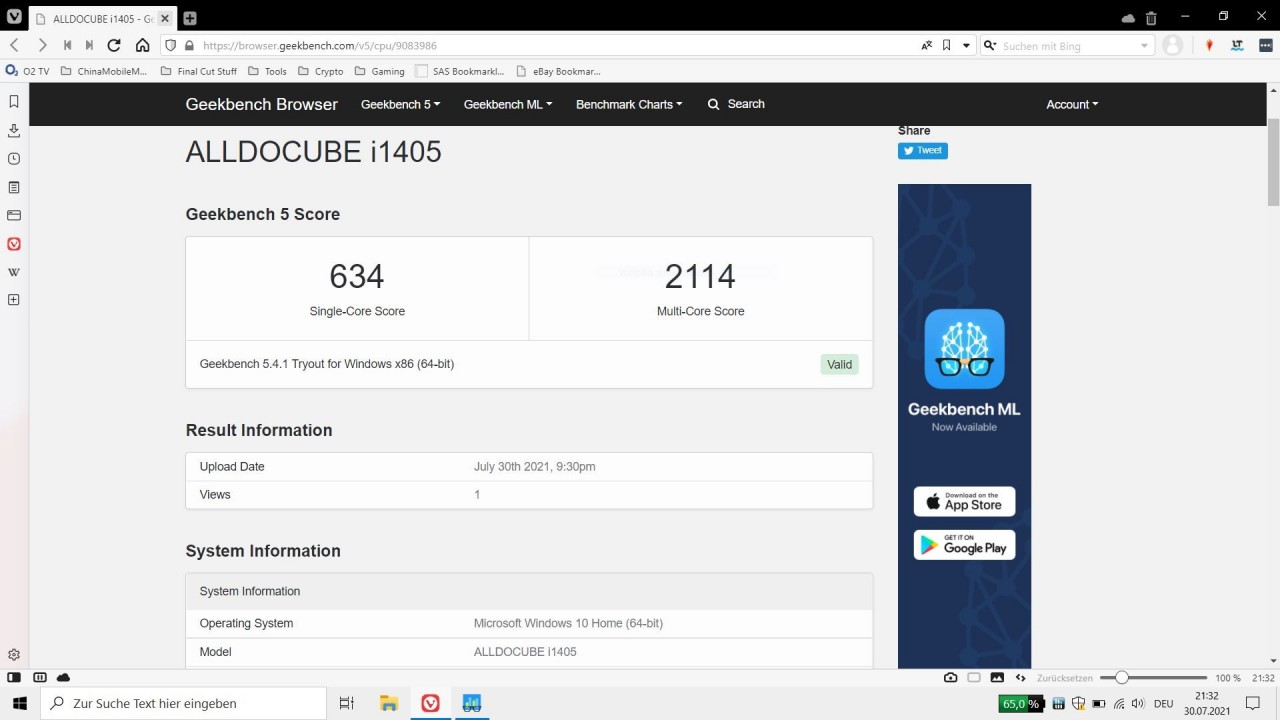Go back to previous page
Viewport: 1280px width, 720px height.
click(x=14, y=45)
